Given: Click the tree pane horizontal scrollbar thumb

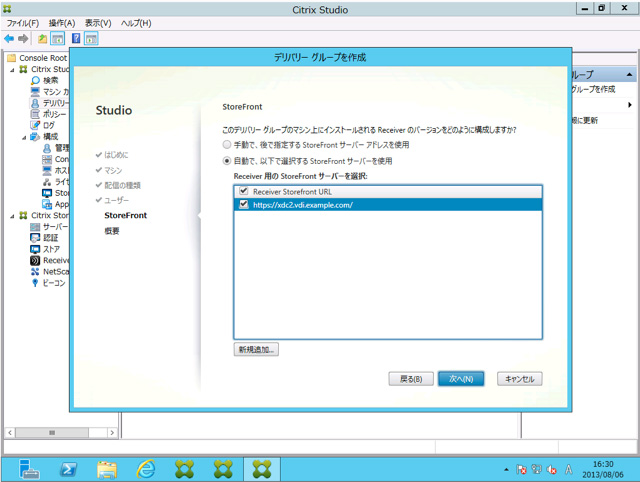Looking at the screenshot, I should point(52,433).
